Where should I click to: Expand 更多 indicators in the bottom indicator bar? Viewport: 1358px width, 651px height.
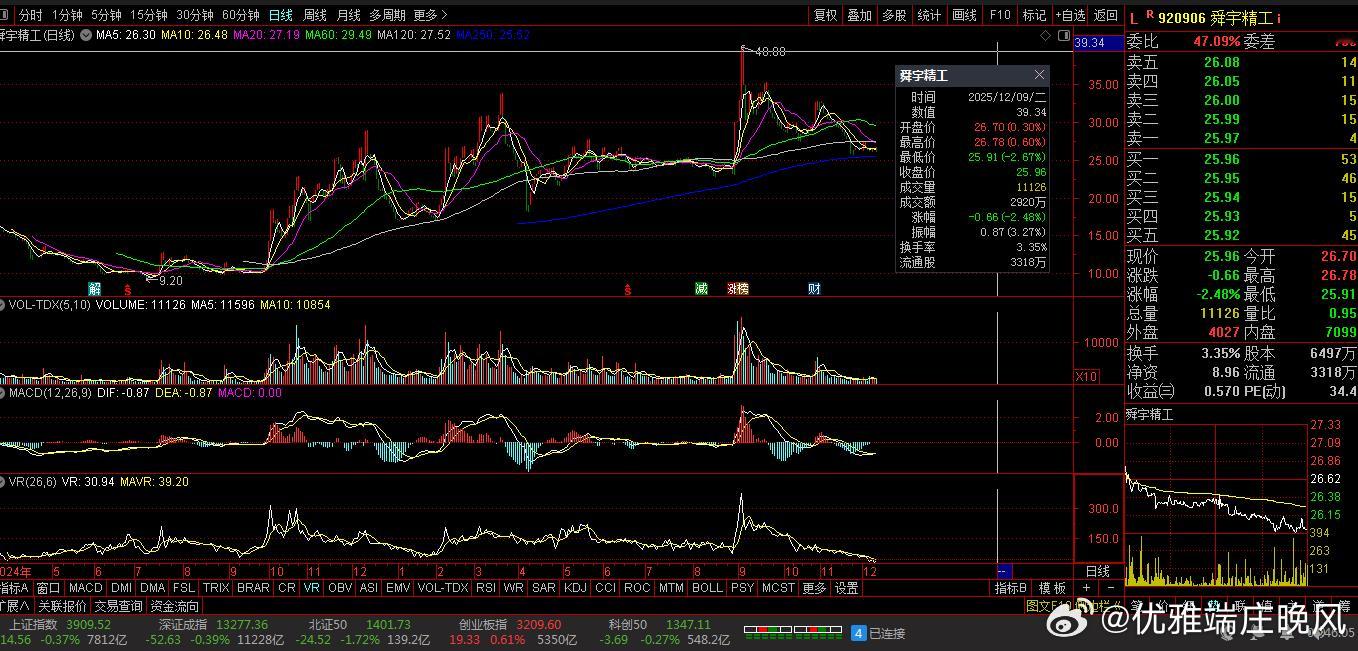[x=814, y=588]
